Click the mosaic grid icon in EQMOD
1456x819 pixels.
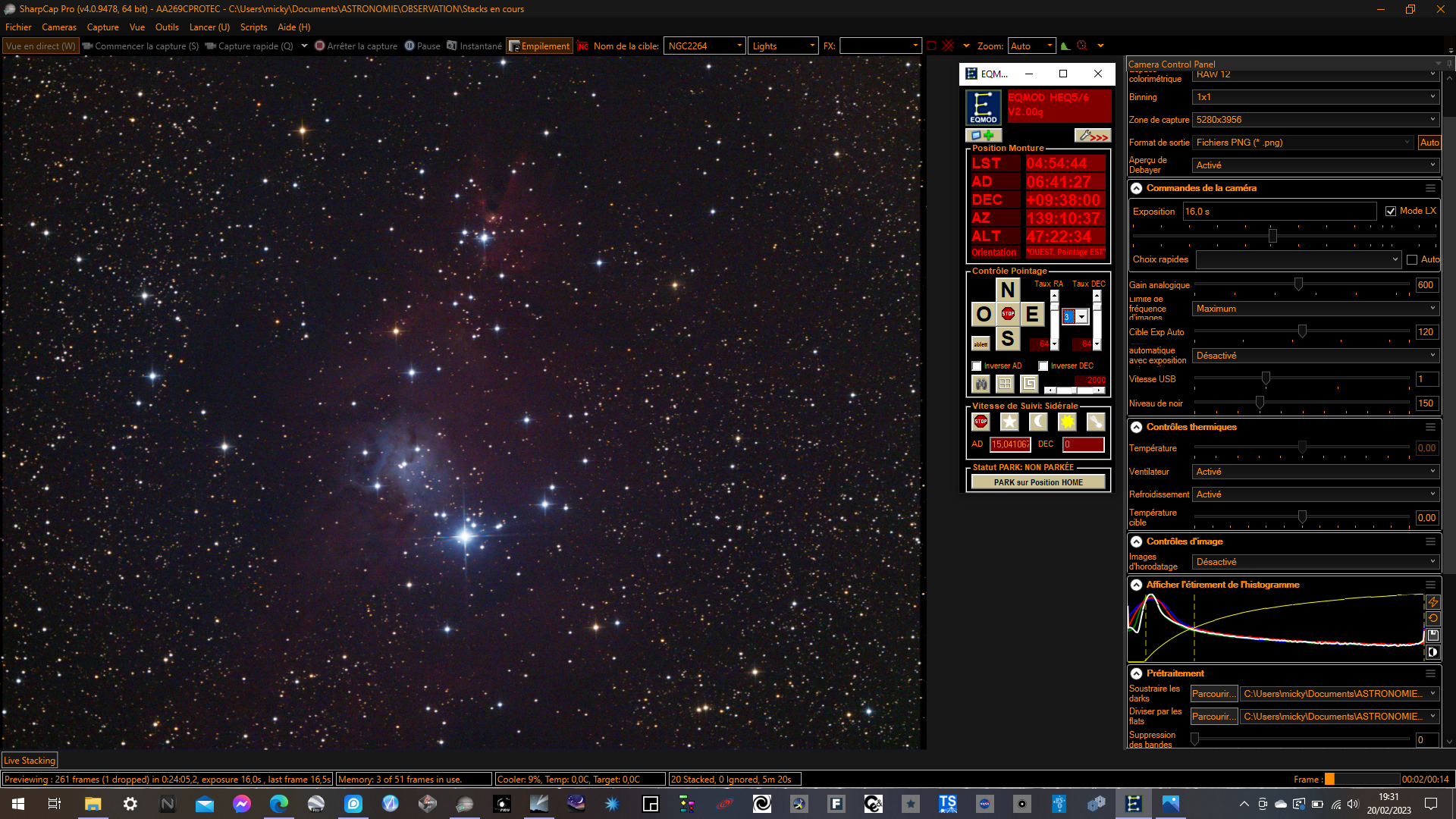click(x=1005, y=384)
